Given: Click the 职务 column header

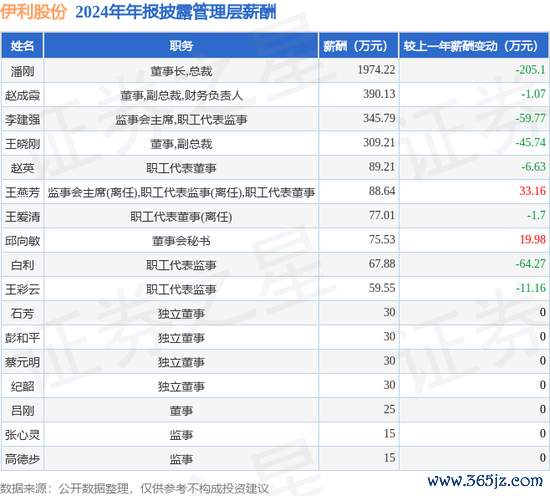Looking at the screenshot, I should [181, 46].
